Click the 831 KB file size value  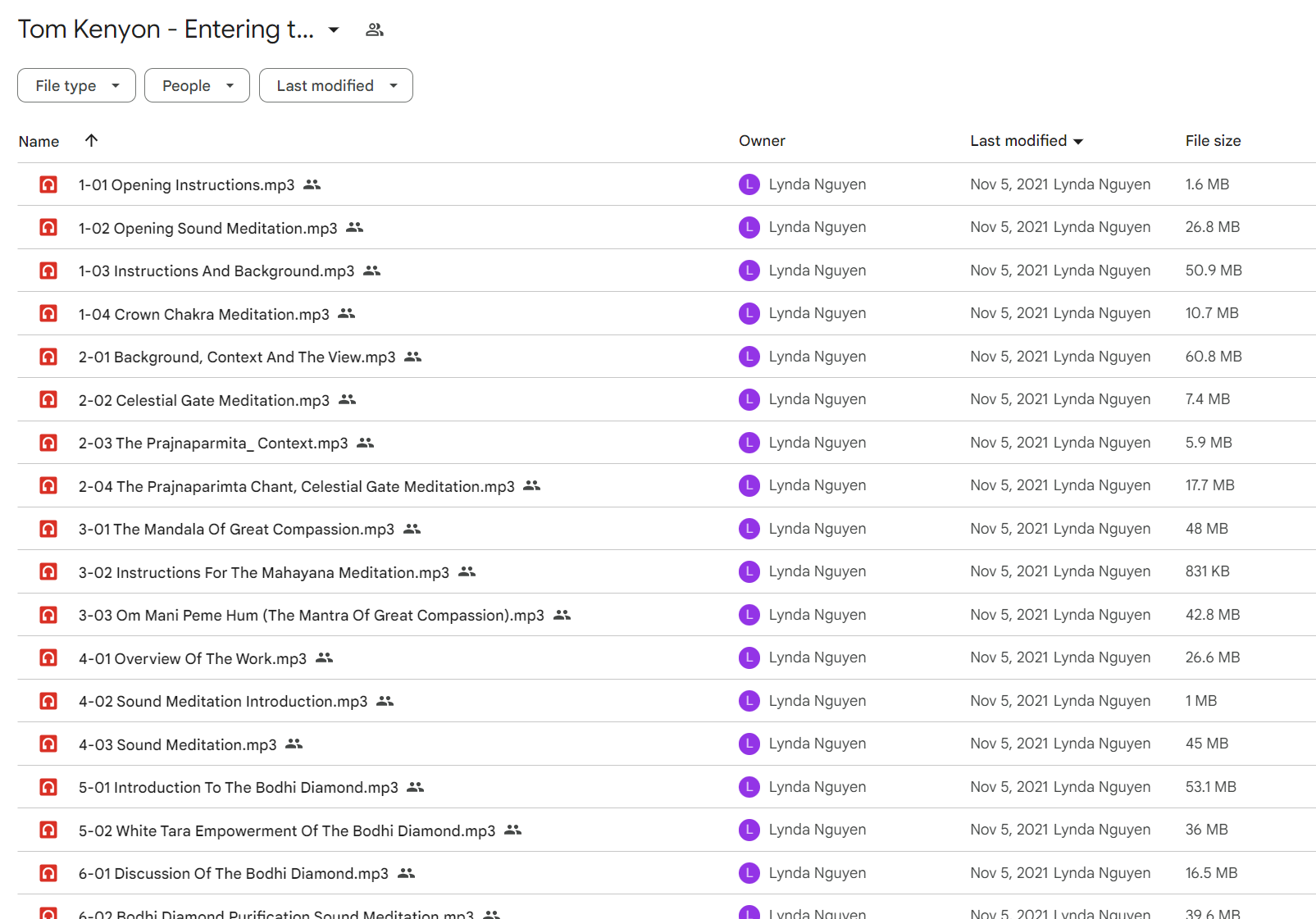pyautogui.click(x=1207, y=571)
